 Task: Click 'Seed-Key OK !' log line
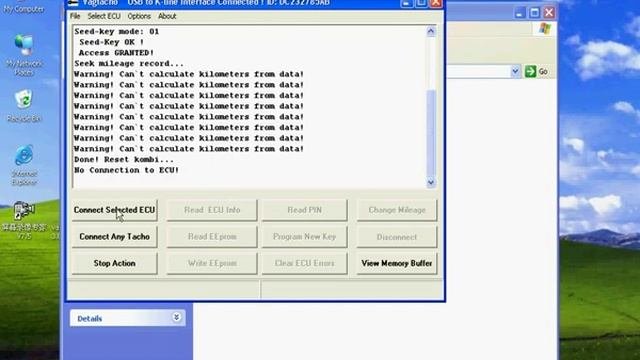click(111, 42)
